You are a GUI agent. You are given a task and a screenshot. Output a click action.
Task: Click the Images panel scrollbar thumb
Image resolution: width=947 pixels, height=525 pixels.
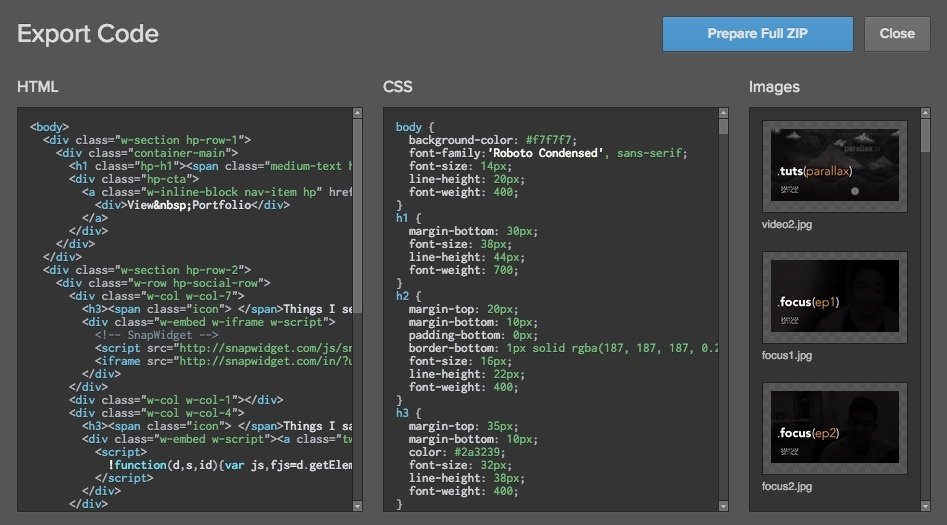[925, 135]
